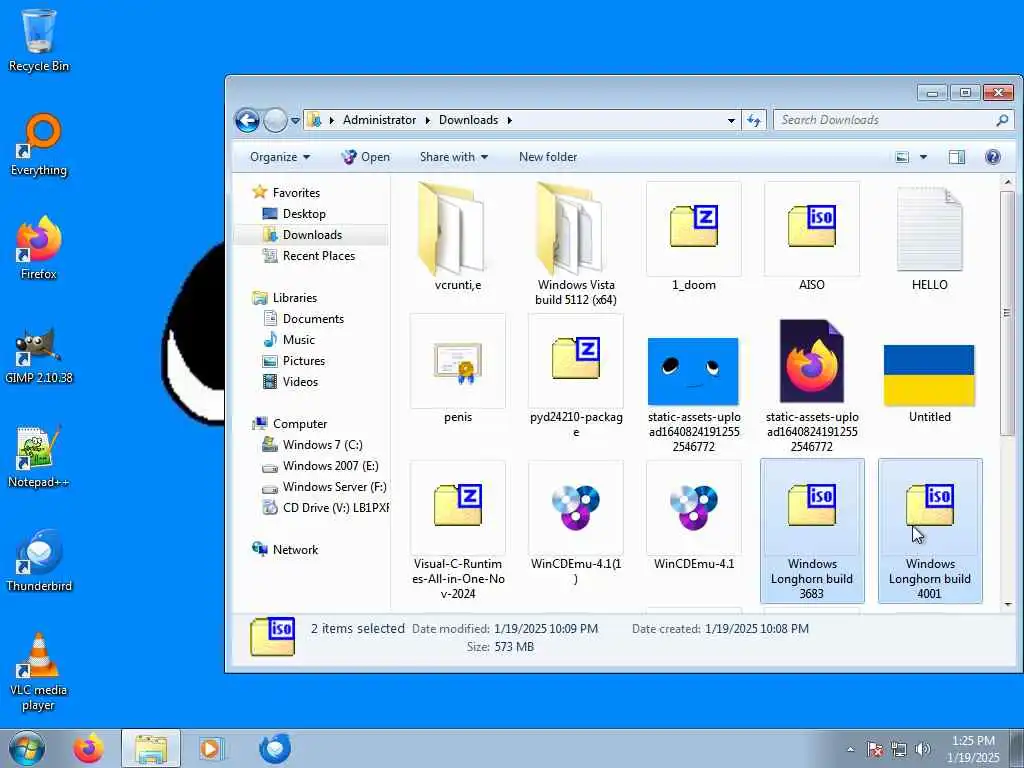Image resolution: width=1024 pixels, height=768 pixels.
Task: Select Windows Longhorn build 3683 iso
Action: pyautogui.click(x=812, y=530)
